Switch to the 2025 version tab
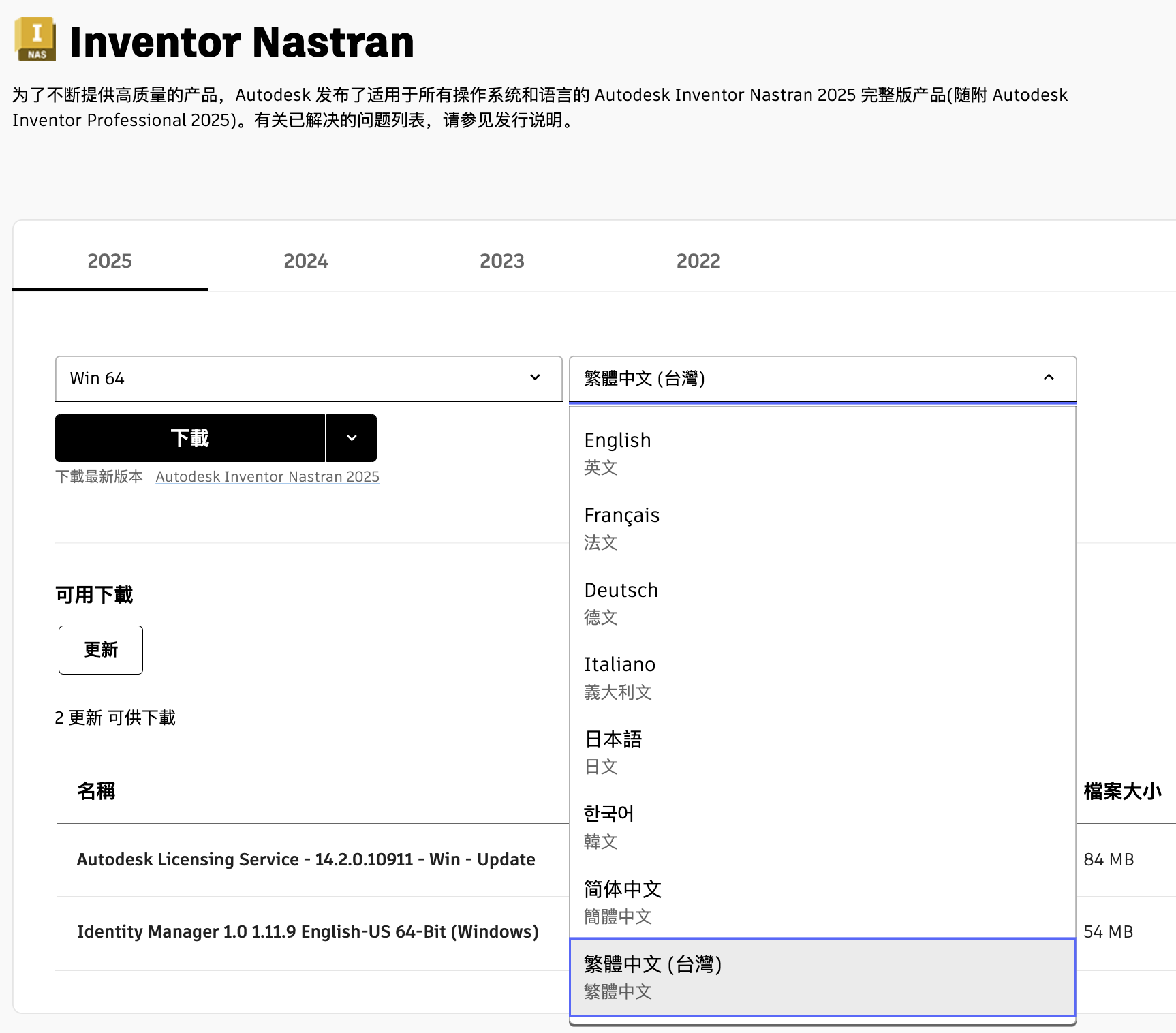 tap(110, 261)
